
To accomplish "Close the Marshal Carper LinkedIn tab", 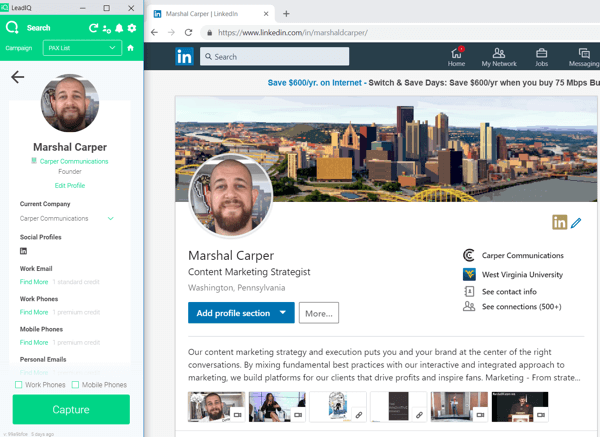I will point(266,14).
